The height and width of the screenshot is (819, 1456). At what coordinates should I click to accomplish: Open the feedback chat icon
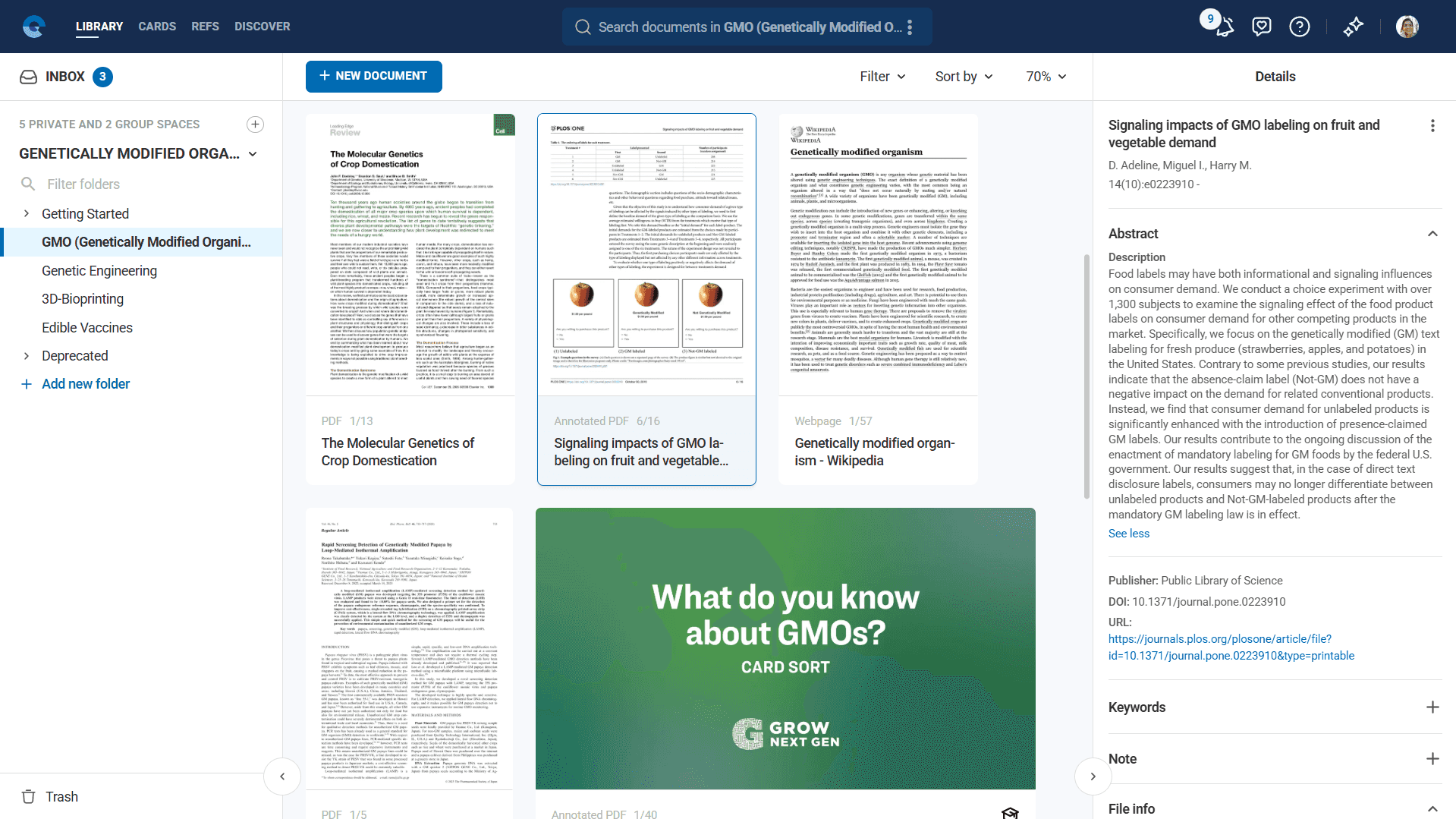pyautogui.click(x=1262, y=27)
